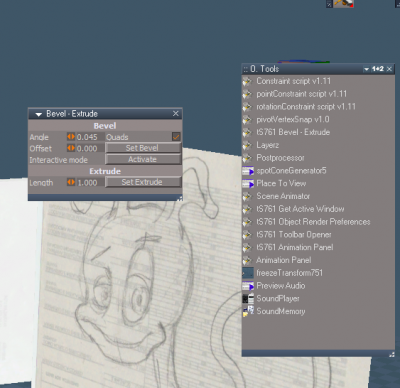Viewport: 400px width, 388px height.
Task: Click the pointConstraint script icon
Action: [x=247, y=94]
